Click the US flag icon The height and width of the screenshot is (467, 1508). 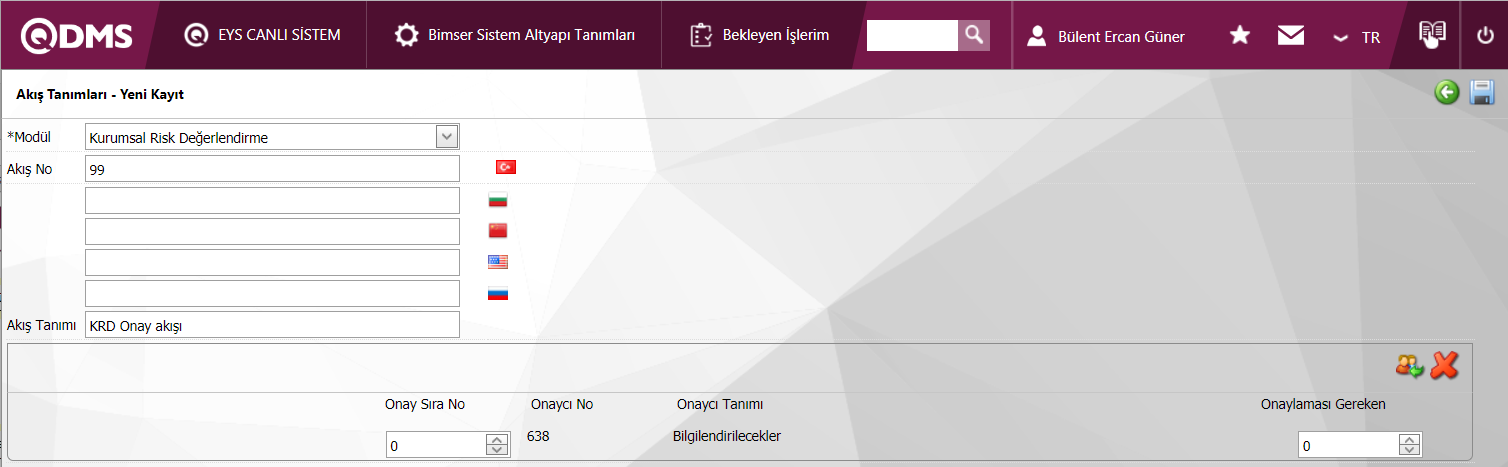tap(498, 262)
